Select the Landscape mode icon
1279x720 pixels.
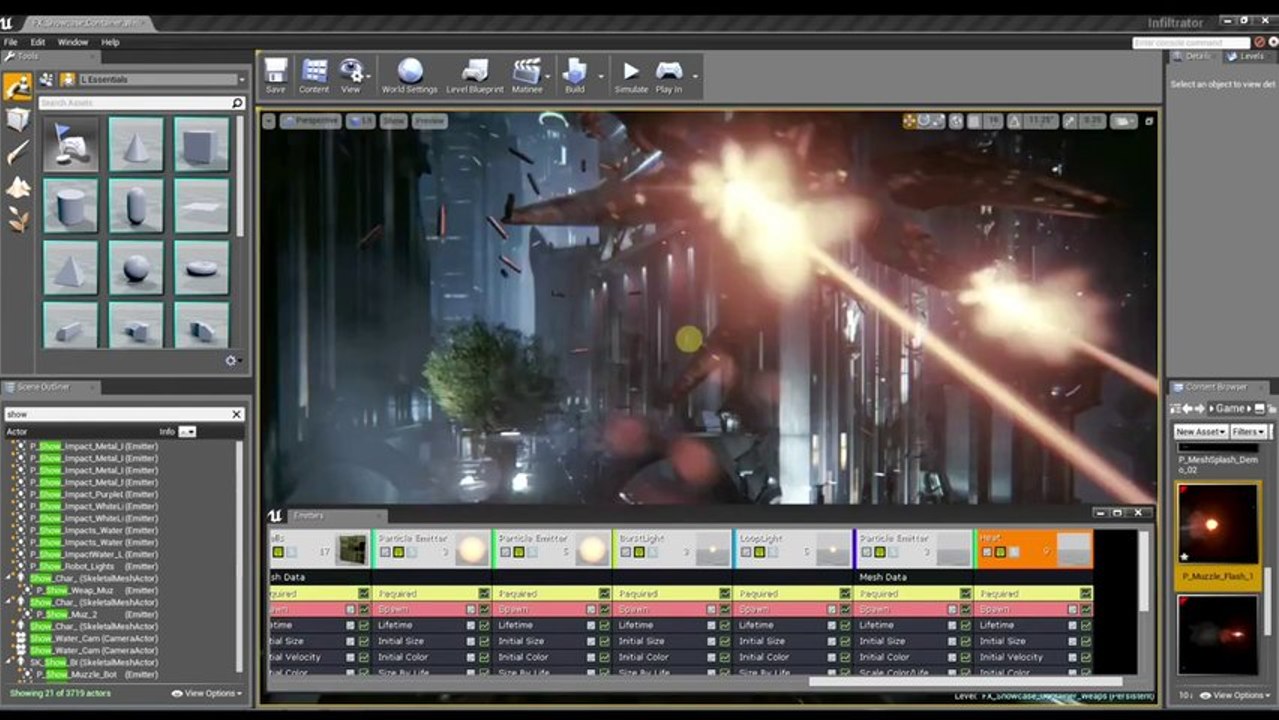[x=18, y=187]
